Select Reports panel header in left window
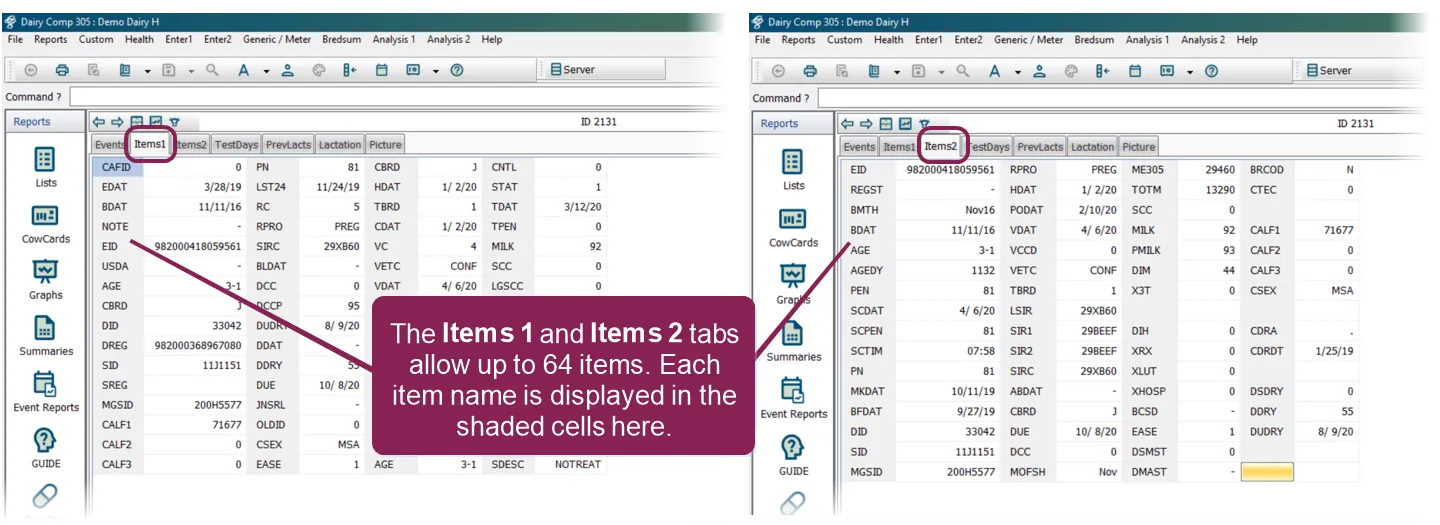This screenshot has width=1440, height=525. 46,121
